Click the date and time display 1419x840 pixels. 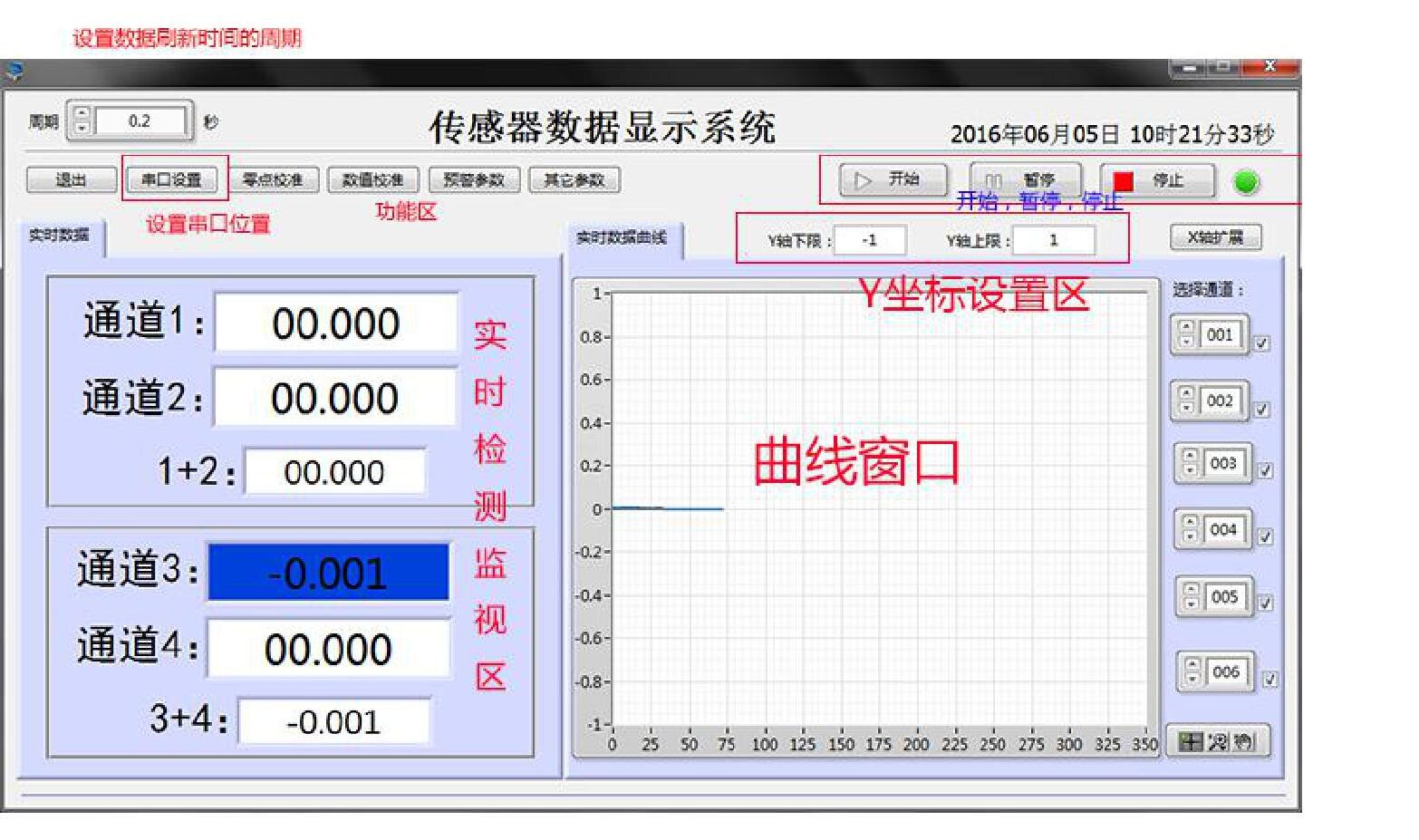pos(1112,135)
